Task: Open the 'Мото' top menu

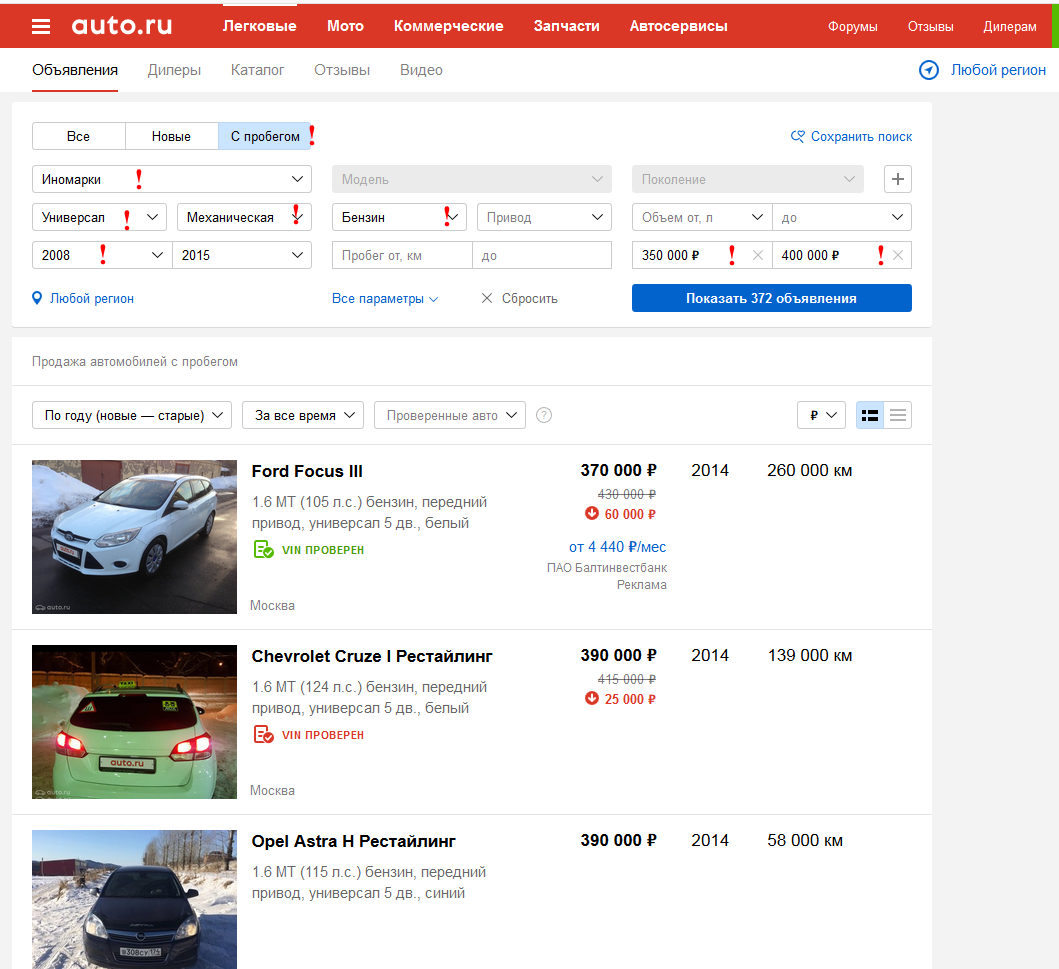Action: tap(345, 26)
